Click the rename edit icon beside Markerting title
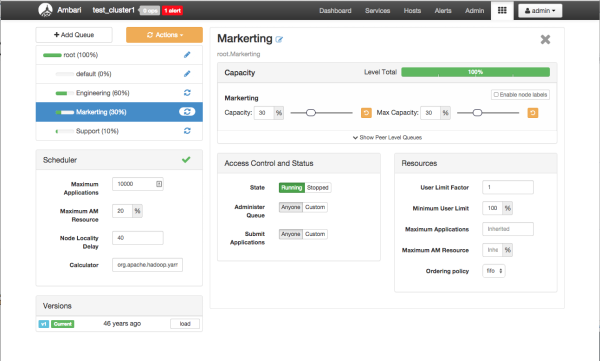 pyautogui.click(x=279, y=39)
